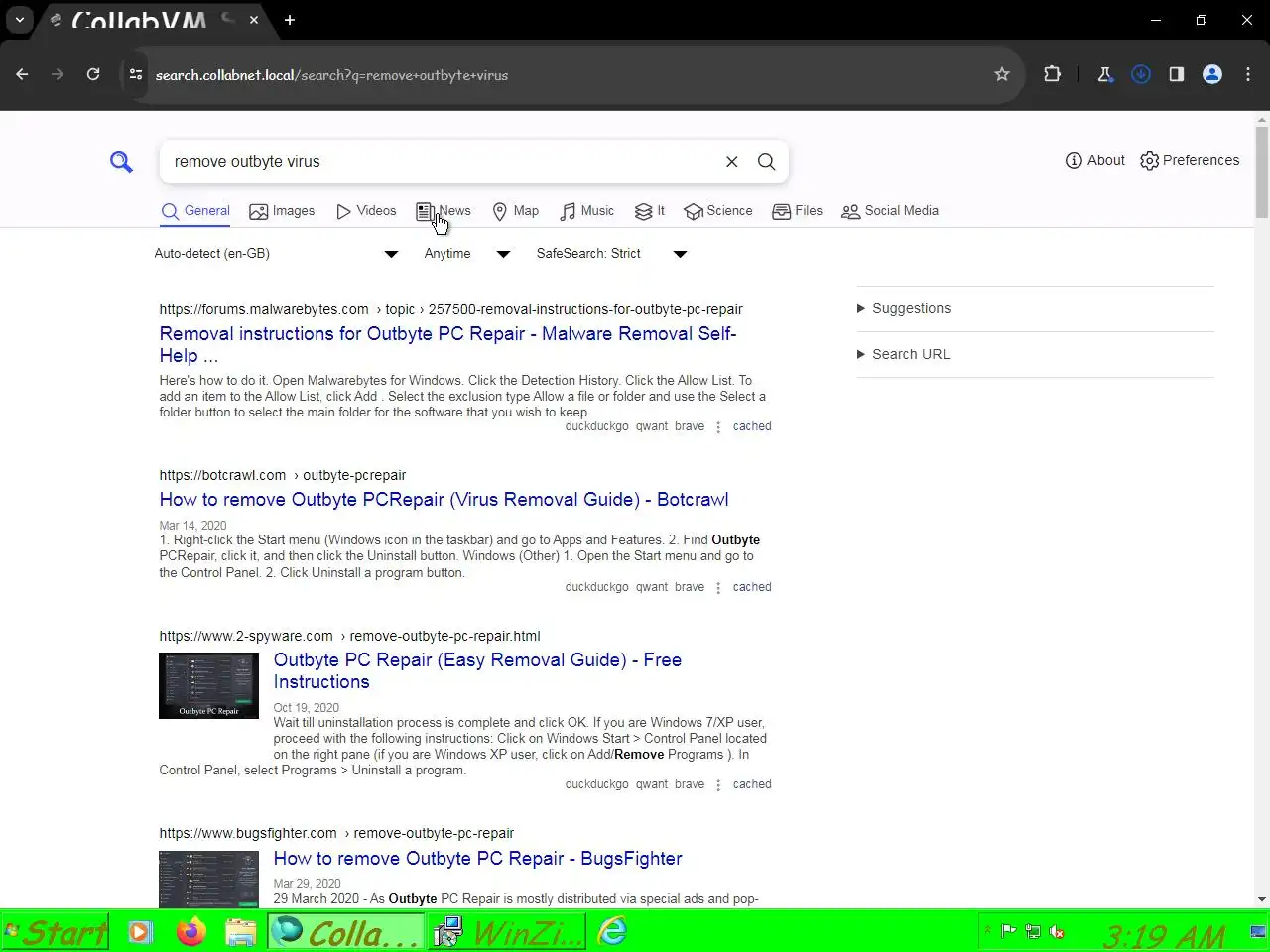This screenshot has width=1270, height=952.
Task: Open more options dots for Botcrawl result
Action: [718, 588]
